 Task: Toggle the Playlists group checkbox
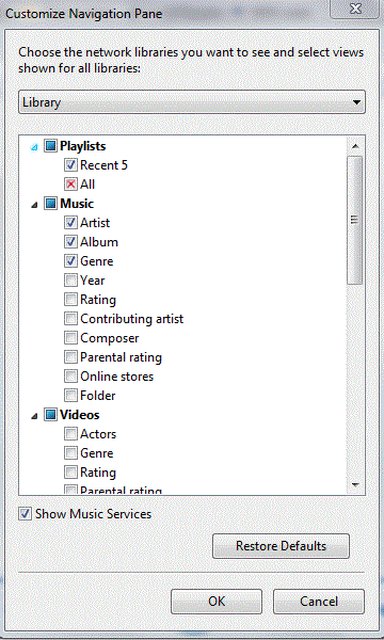pos(51,146)
